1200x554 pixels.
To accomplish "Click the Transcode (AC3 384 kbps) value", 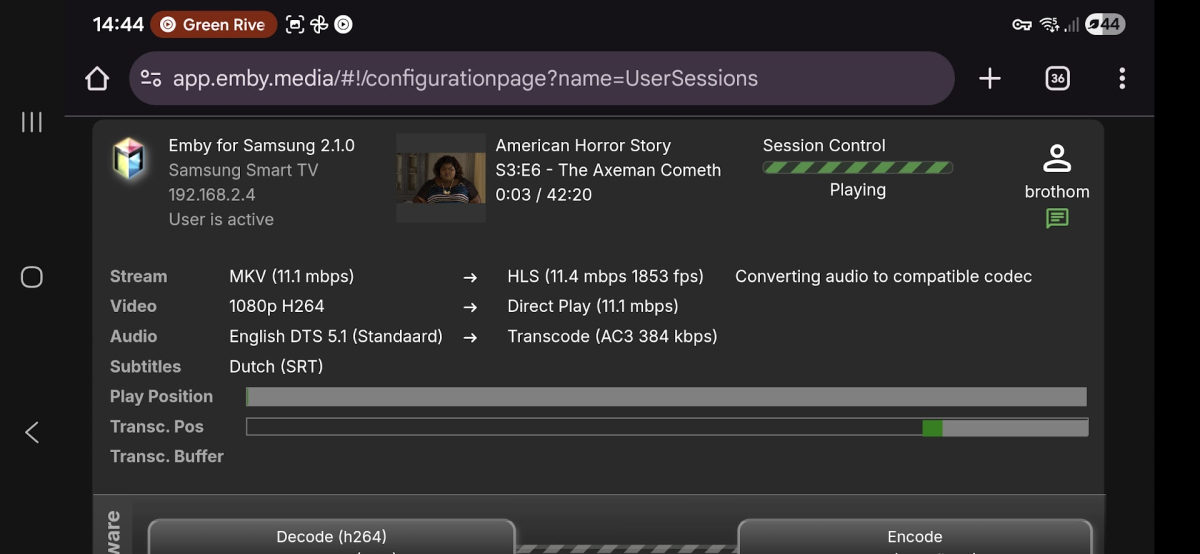I will click(612, 336).
